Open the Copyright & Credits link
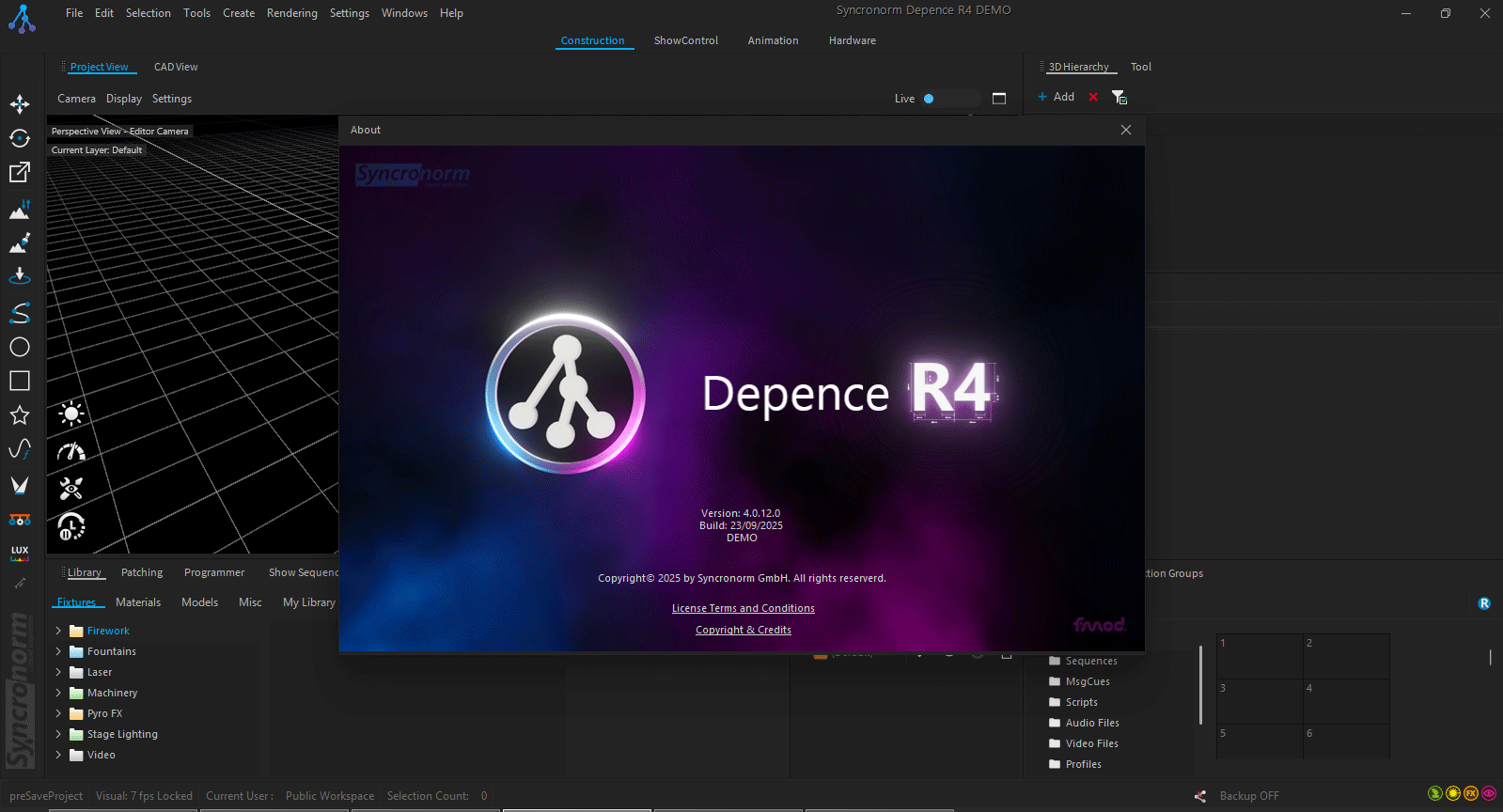The height and width of the screenshot is (812, 1503). click(744, 630)
